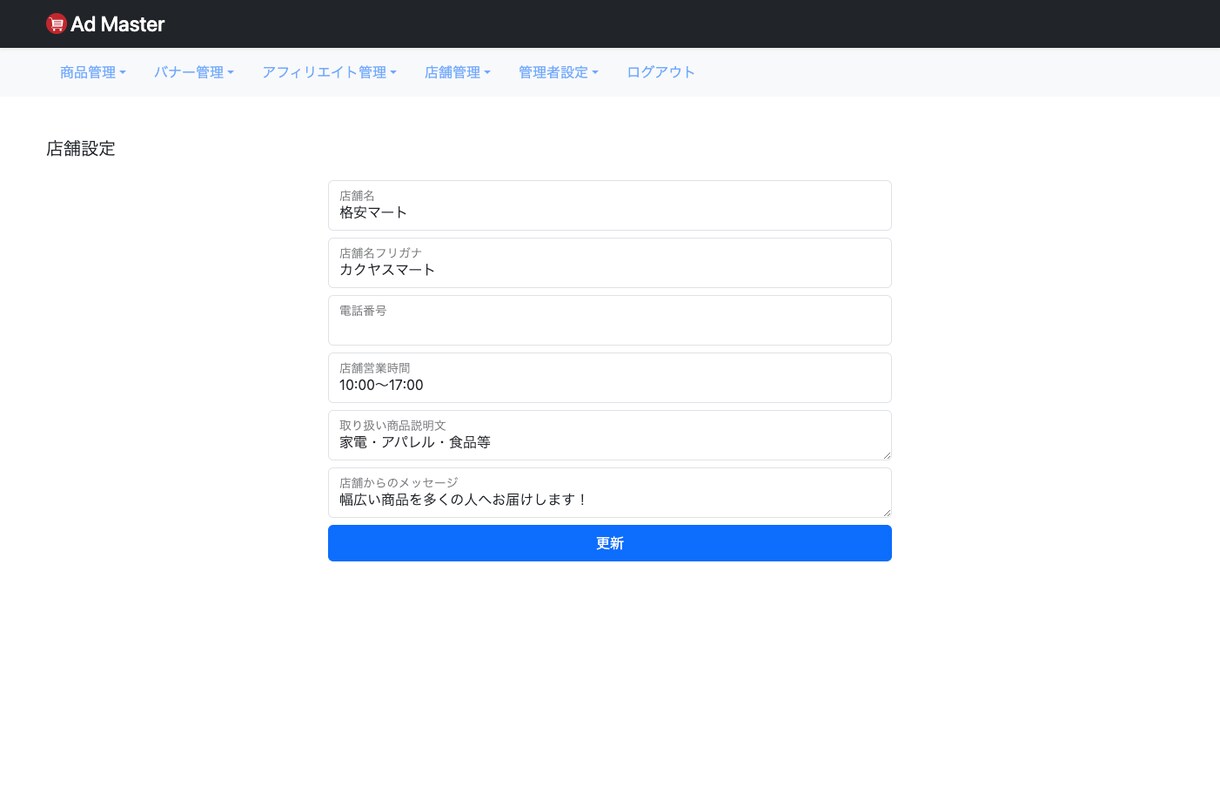Expand the 店舗管理 dropdown menu

pos(457,72)
